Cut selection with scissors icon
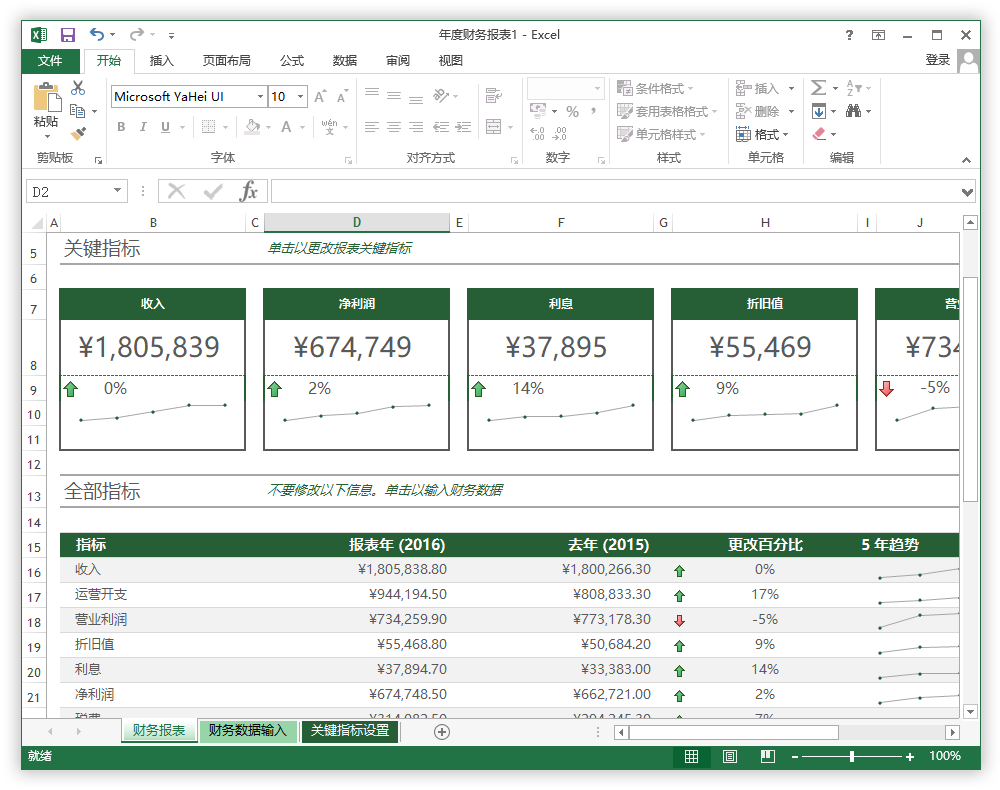Screen dimensions: 1000x790 coord(78,88)
